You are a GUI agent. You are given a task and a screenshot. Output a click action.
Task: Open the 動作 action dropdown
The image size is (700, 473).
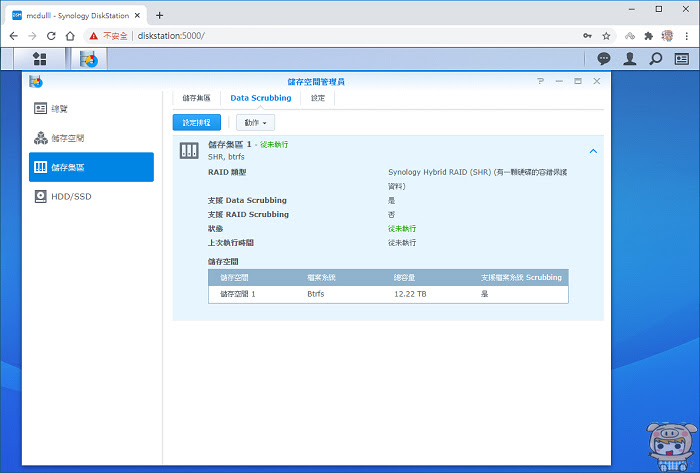tap(255, 122)
